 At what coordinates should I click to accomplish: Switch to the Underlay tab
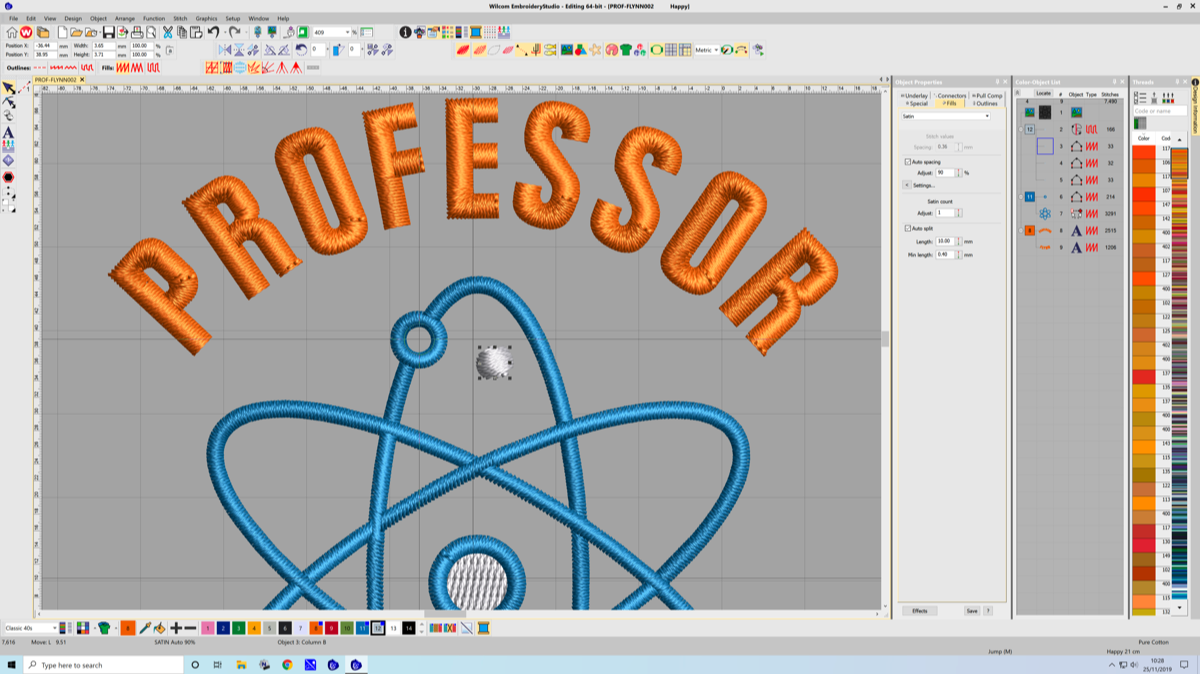coord(914,96)
